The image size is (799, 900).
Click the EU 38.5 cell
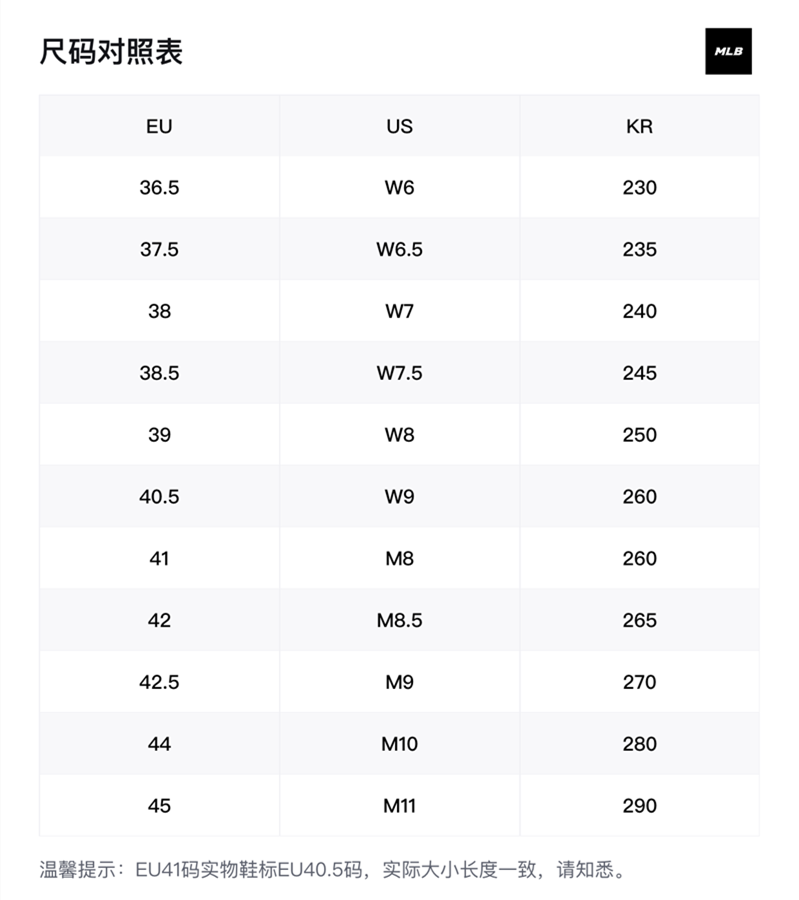159,373
